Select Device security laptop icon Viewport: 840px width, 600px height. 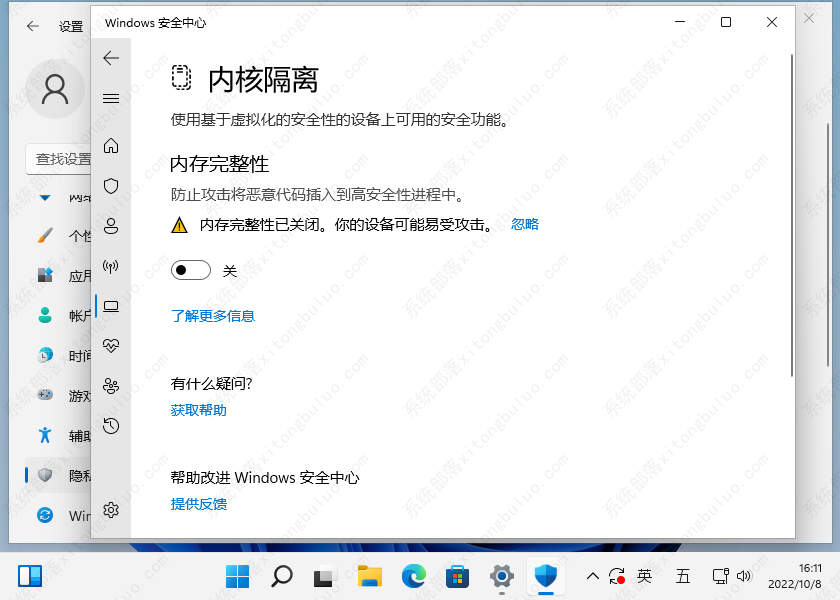pyautogui.click(x=111, y=306)
